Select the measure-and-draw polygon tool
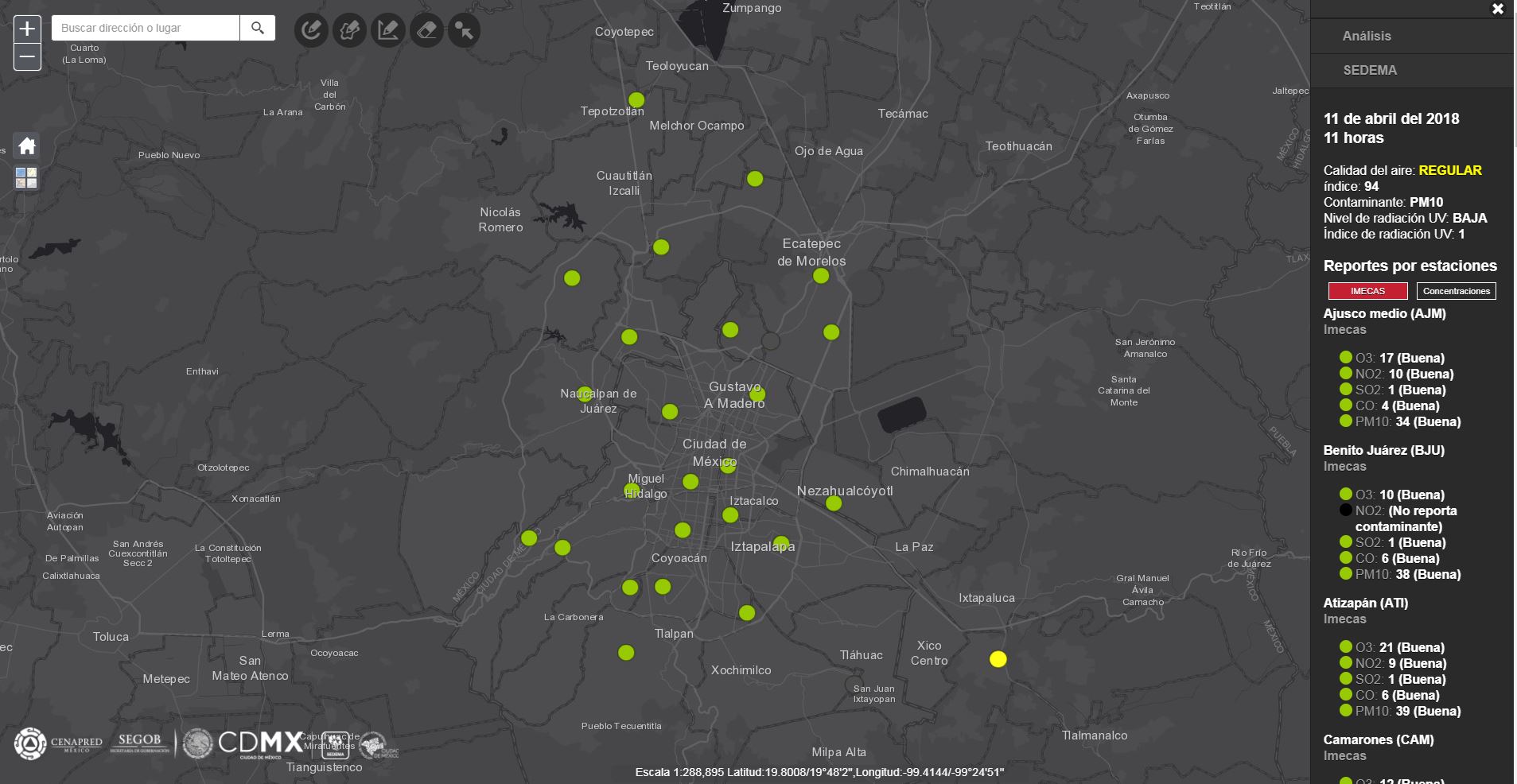This screenshot has height=784, width=1517. click(x=388, y=30)
